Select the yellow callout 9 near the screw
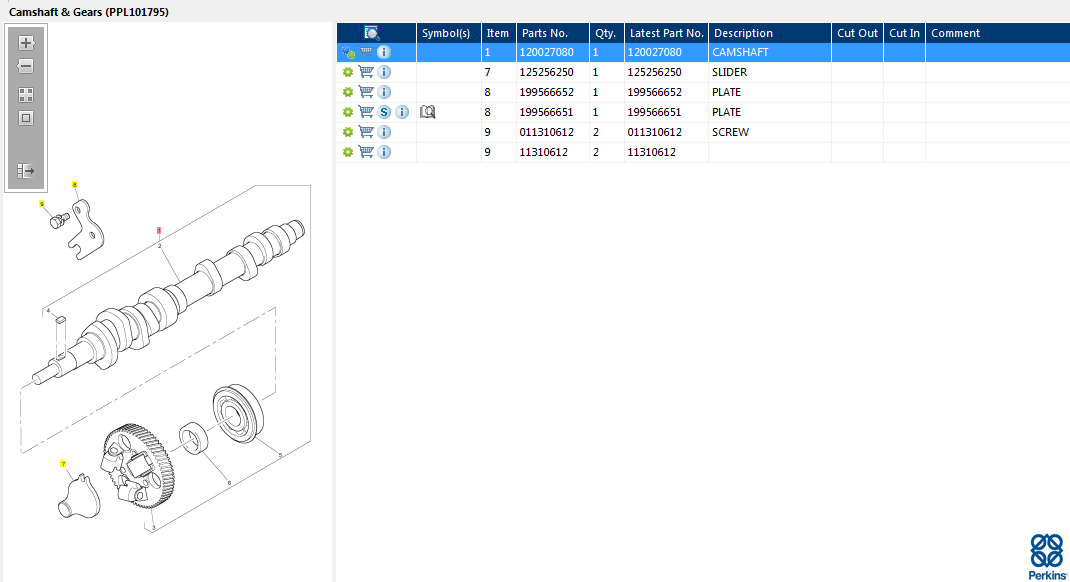The width and height of the screenshot is (1070, 582). tap(42, 204)
